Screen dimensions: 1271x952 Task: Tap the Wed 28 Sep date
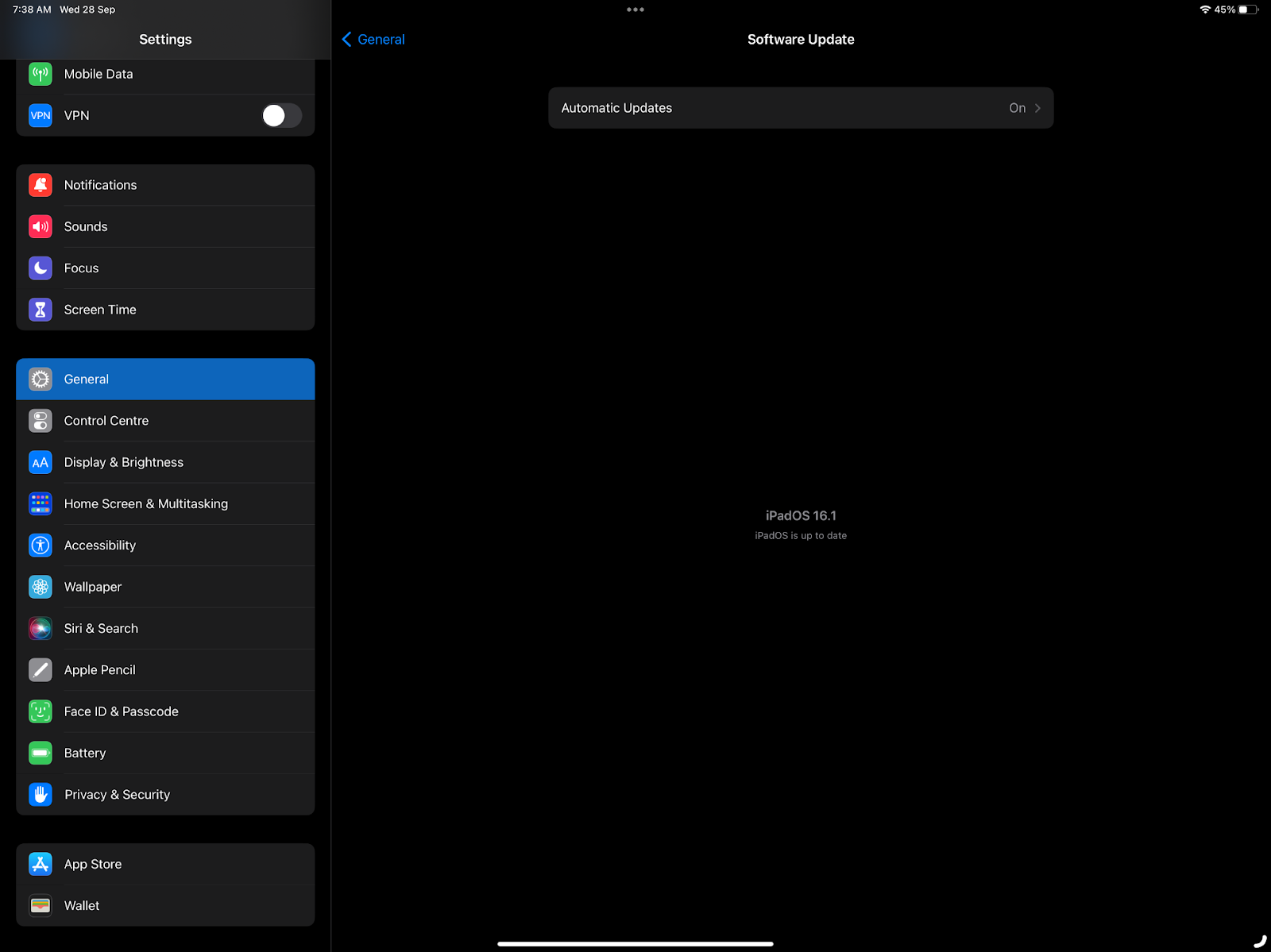pyautogui.click(x=87, y=10)
